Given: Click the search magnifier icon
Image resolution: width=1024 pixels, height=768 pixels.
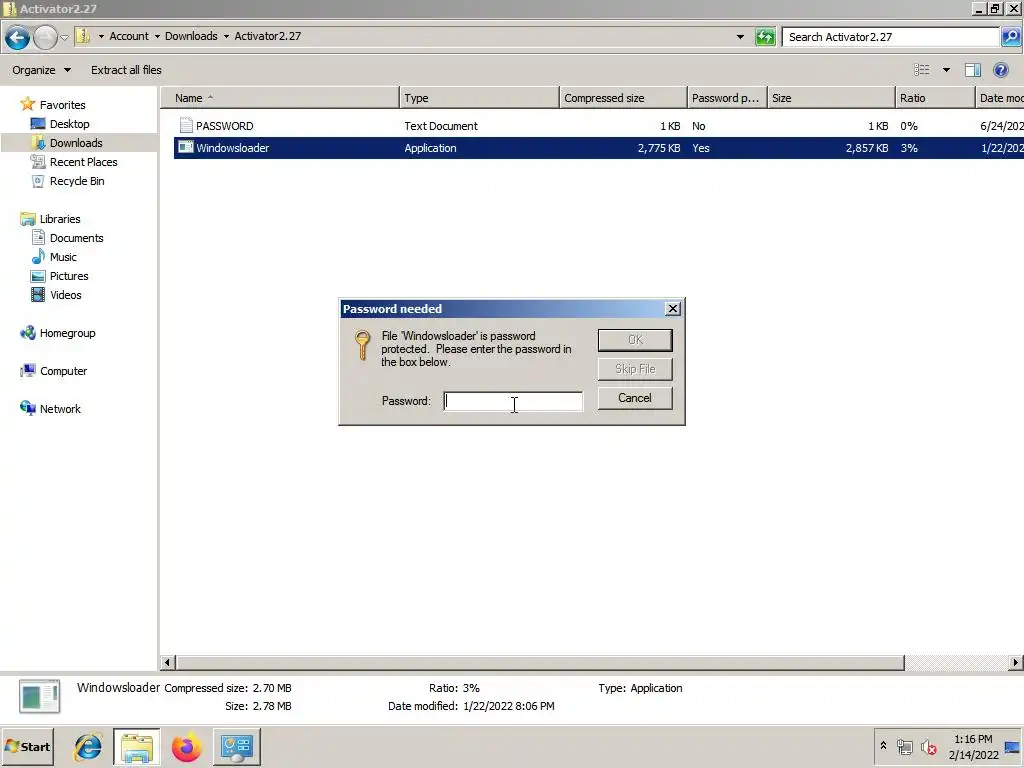Looking at the screenshot, I should tap(1010, 37).
